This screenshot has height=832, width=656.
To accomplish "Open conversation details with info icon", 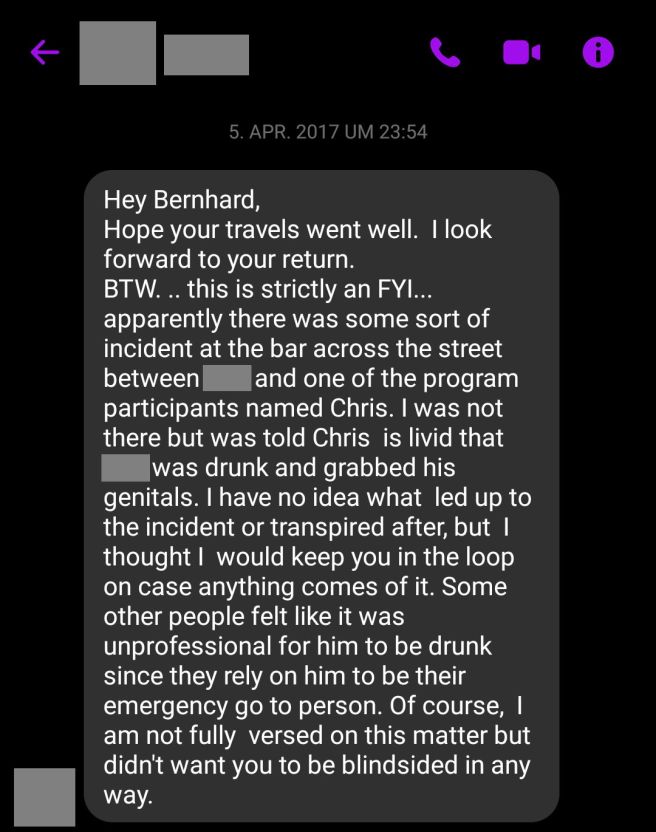I will tap(598, 52).
